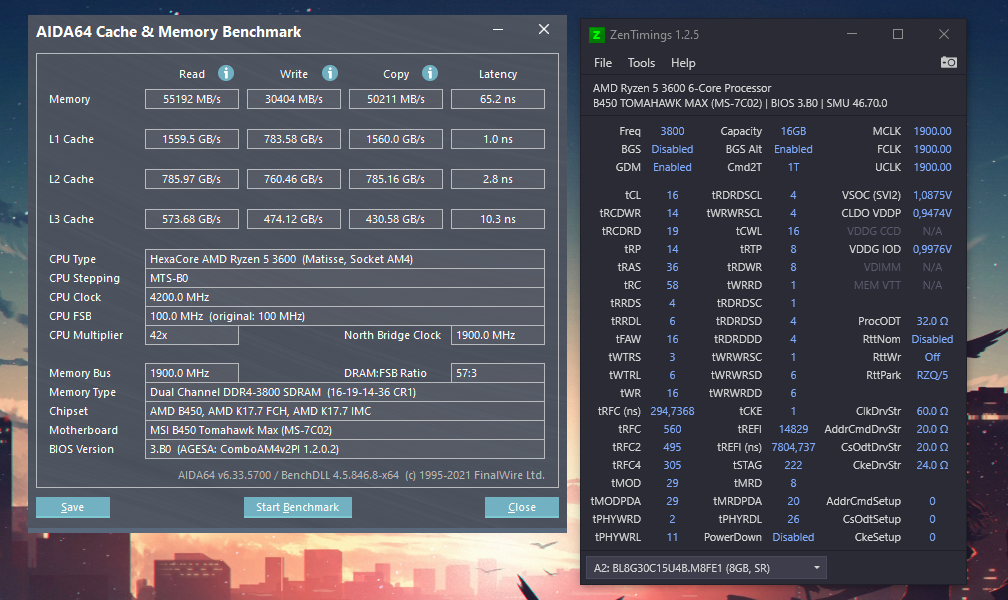Click the tSTAG value 222
This screenshot has height=600, width=1008.
pyautogui.click(x=793, y=466)
